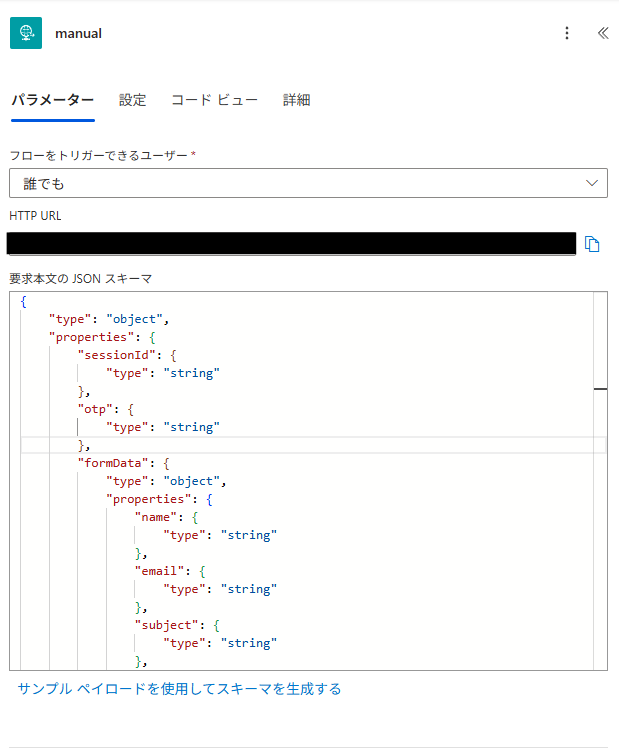The width and height of the screenshot is (619, 753).
Task: Click the "subject" property line
Action: pyautogui.click(x=177, y=626)
